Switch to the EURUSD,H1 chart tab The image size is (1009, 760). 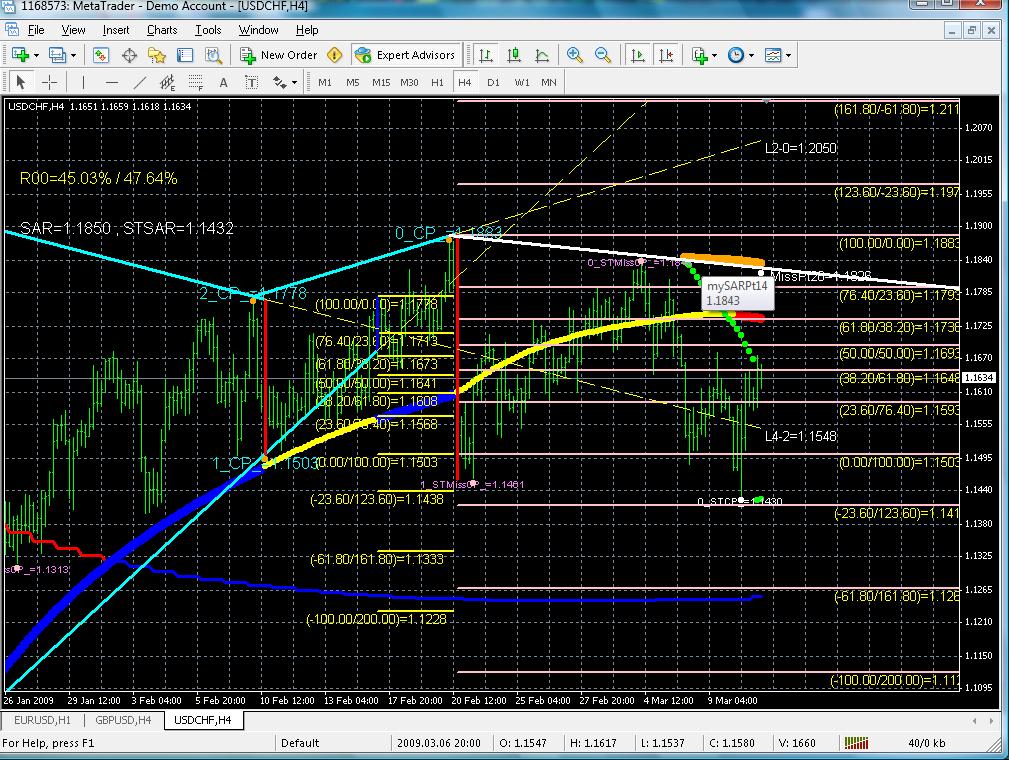[43, 719]
